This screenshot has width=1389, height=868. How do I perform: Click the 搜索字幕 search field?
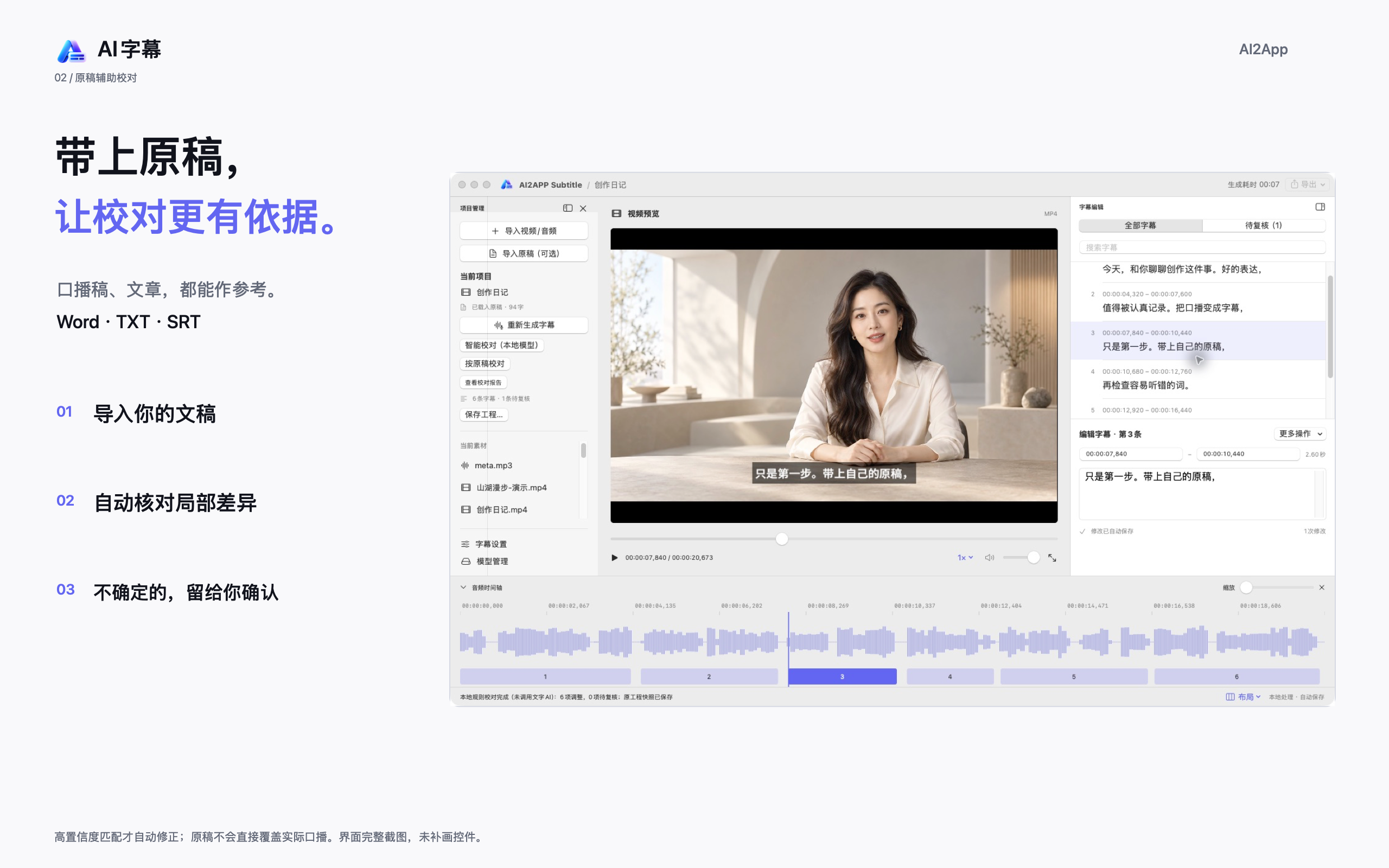point(1202,247)
